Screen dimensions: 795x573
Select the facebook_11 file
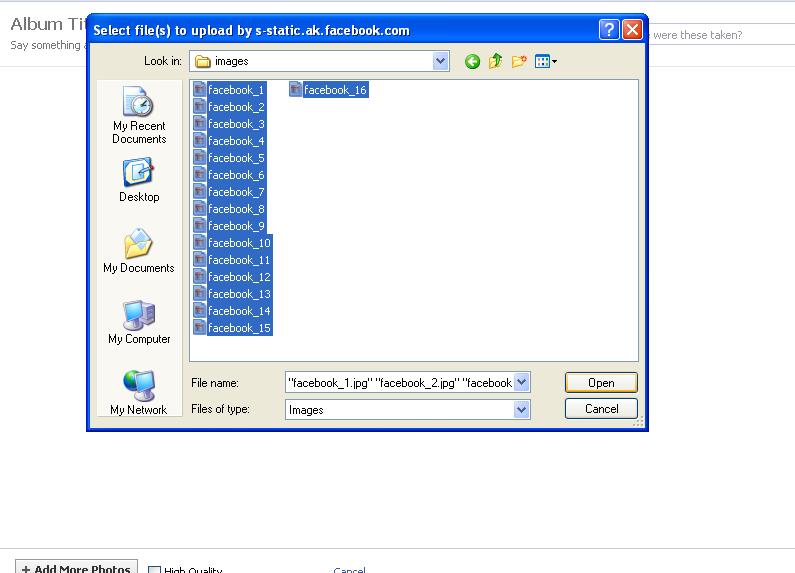pyautogui.click(x=233, y=260)
